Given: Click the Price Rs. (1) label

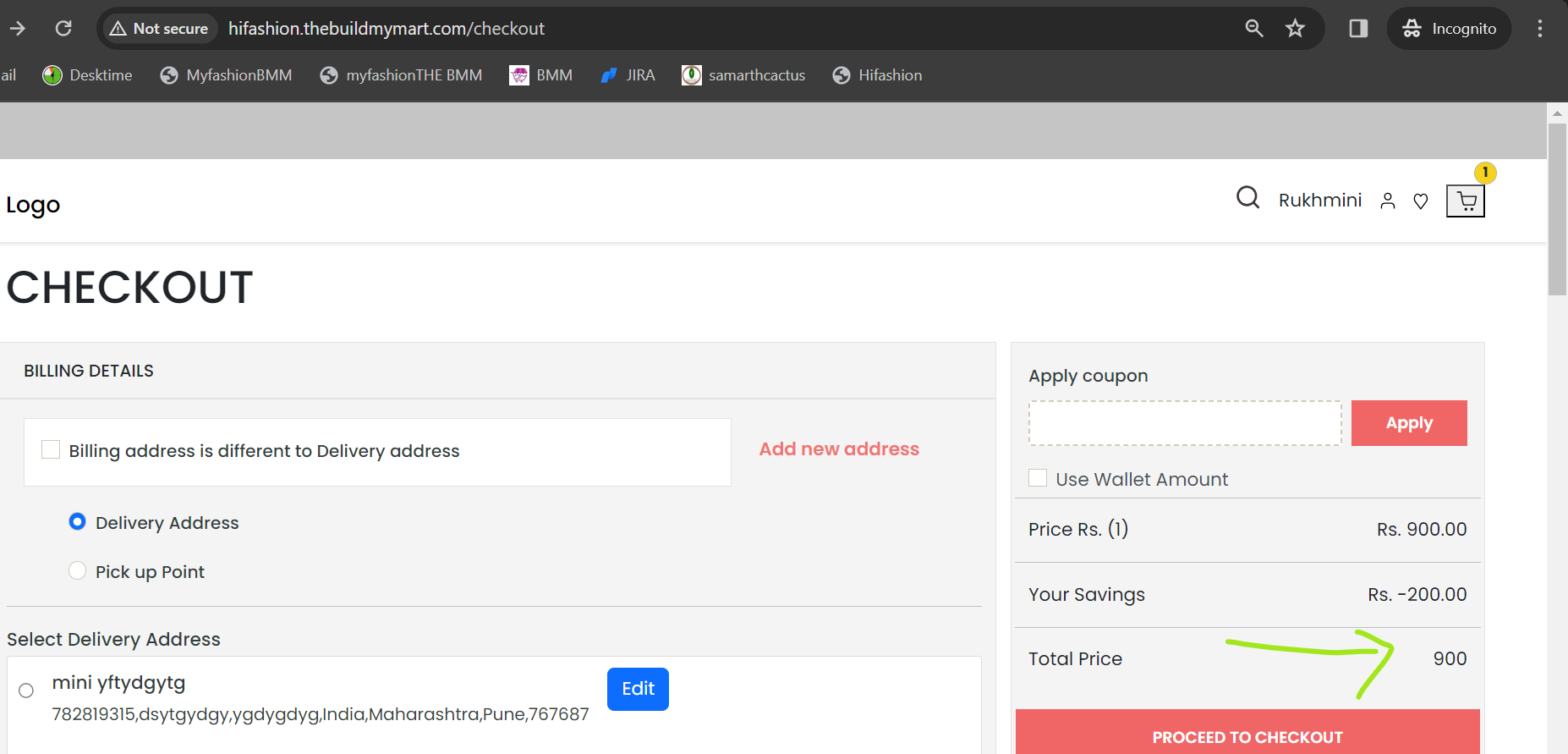Looking at the screenshot, I should click(x=1078, y=530).
